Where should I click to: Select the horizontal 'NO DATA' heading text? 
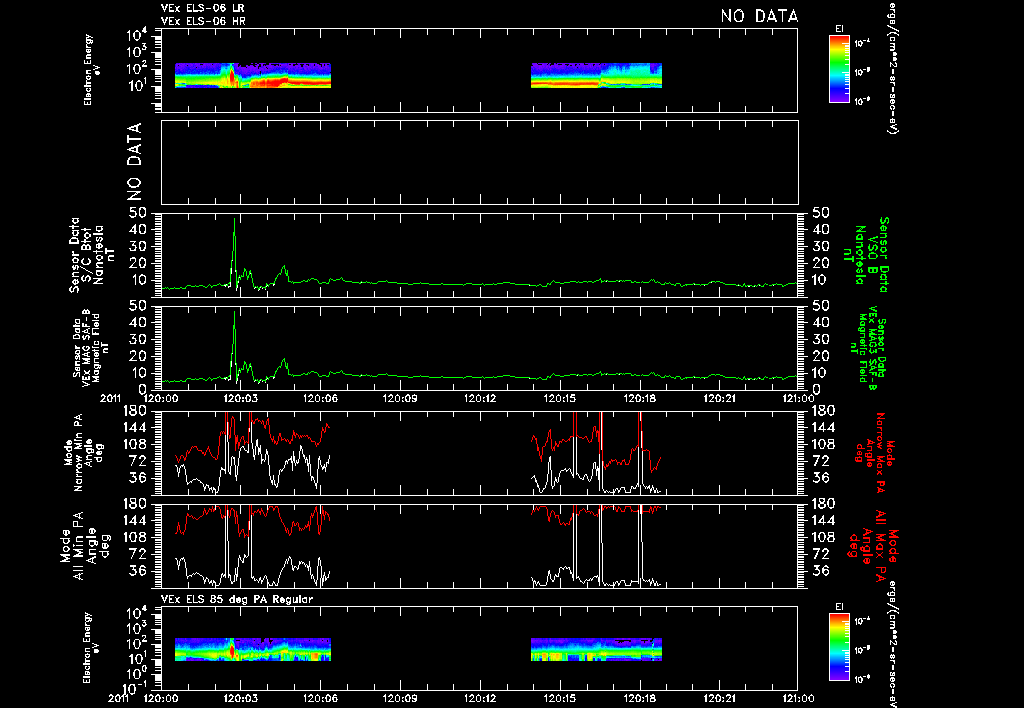(759, 16)
